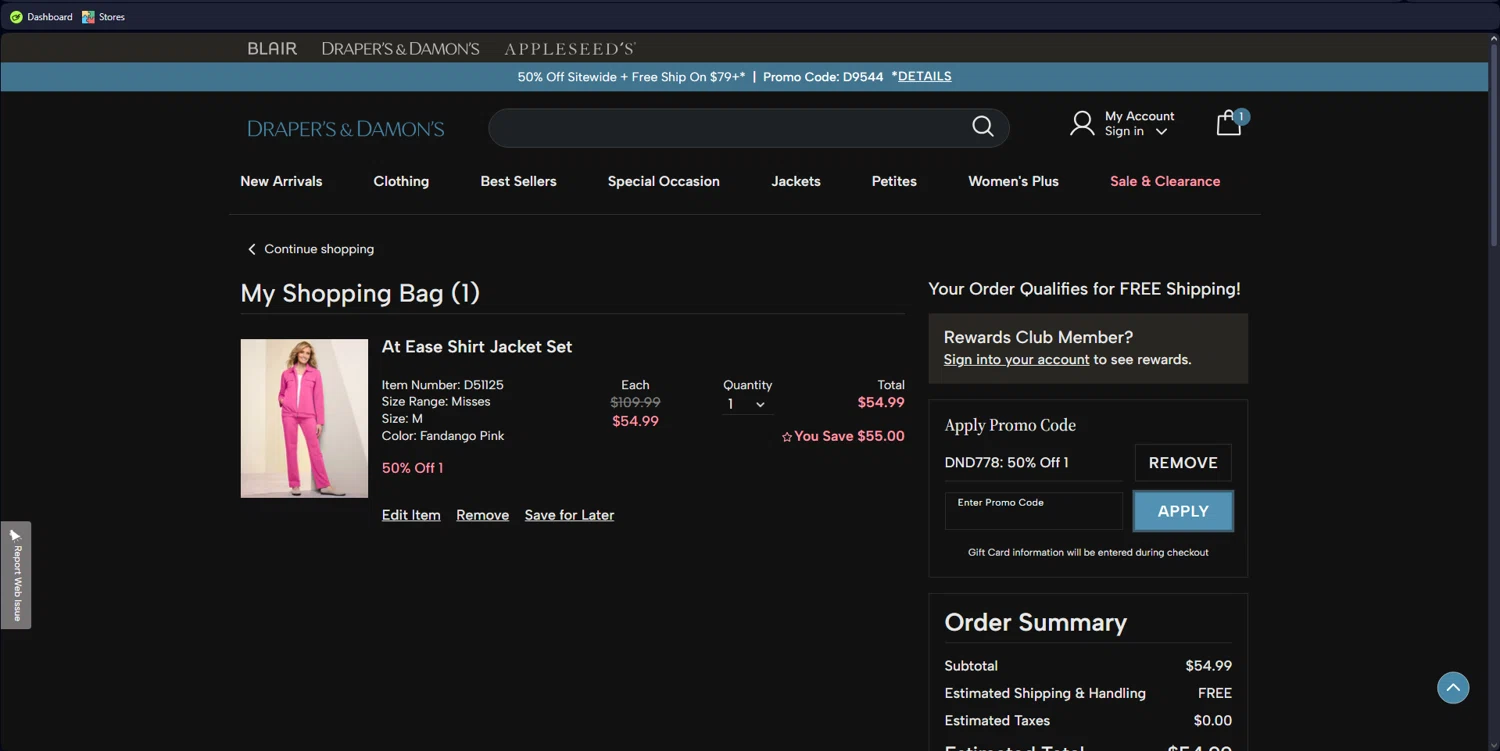The image size is (1500, 751).
Task: Open the Jackets menu
Action: coord(796,181)
